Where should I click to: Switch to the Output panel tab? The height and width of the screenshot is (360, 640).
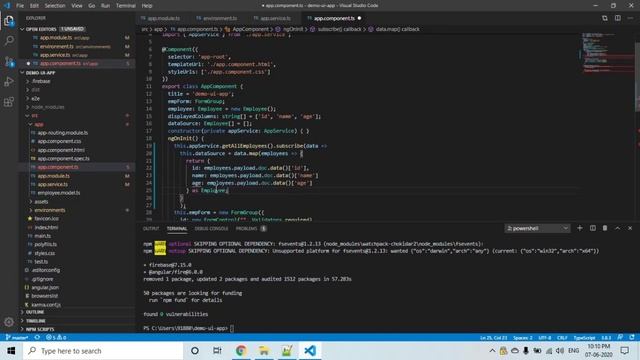(151, 228)
